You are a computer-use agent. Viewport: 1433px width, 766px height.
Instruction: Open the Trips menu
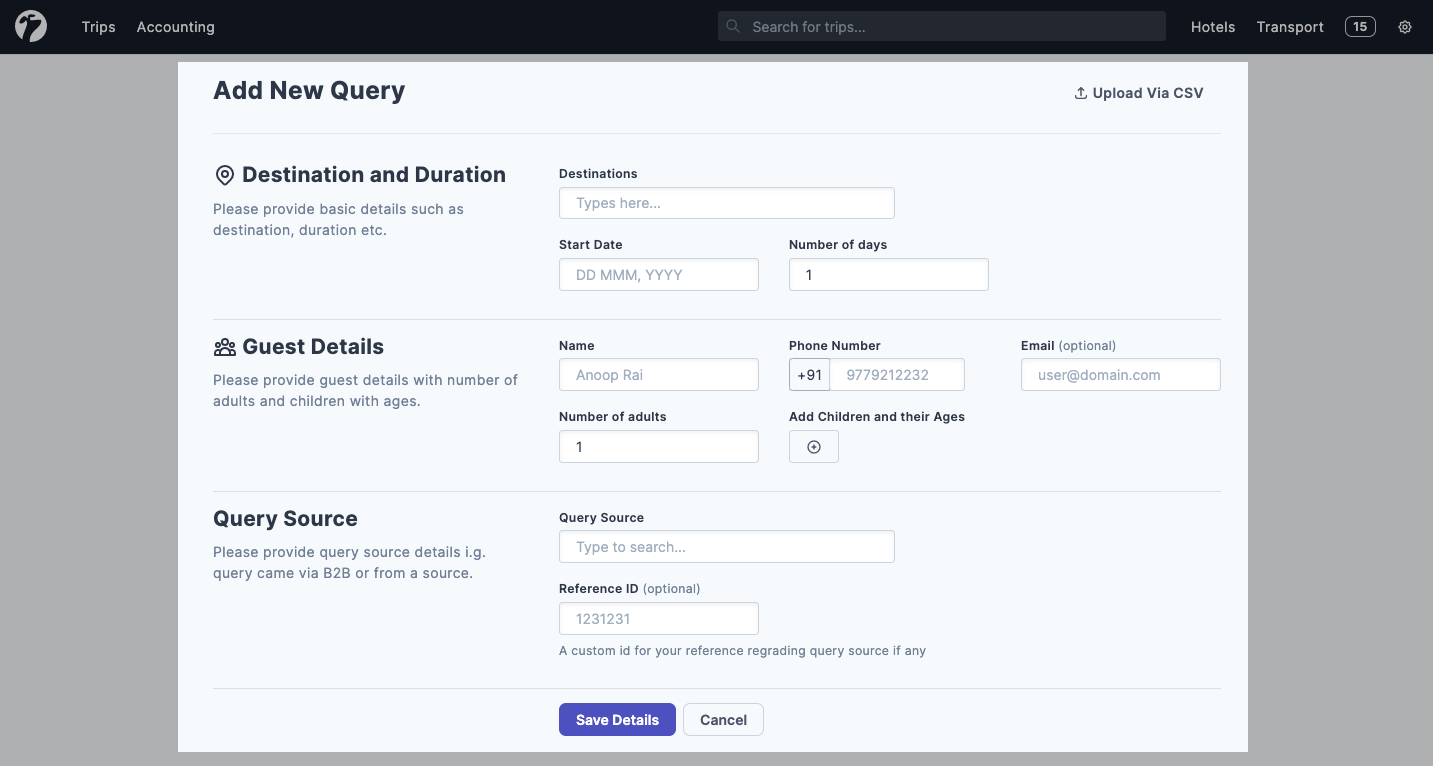point(99,27)
